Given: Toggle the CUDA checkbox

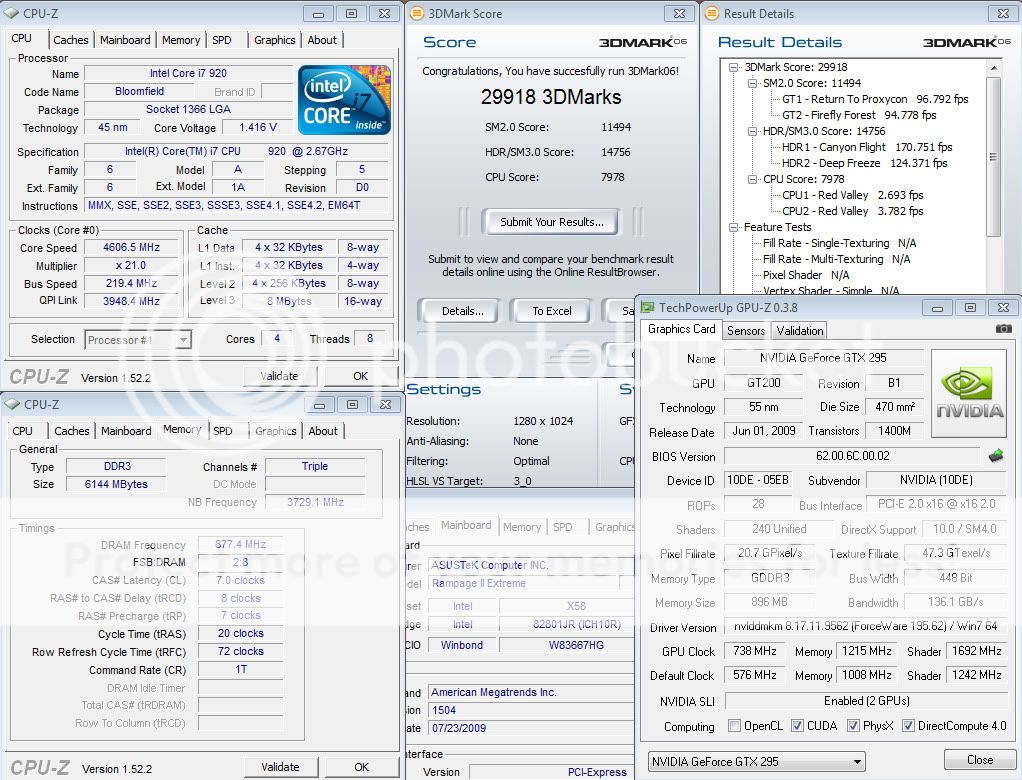Looking at the screenshot, I should 797,725.
